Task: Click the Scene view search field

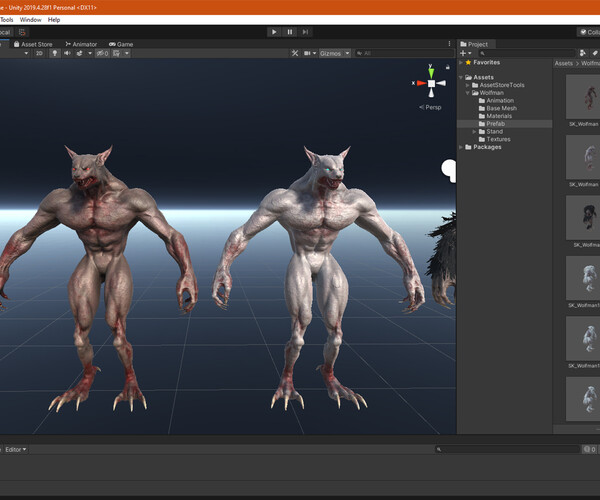Action: [x=404, y=53]
